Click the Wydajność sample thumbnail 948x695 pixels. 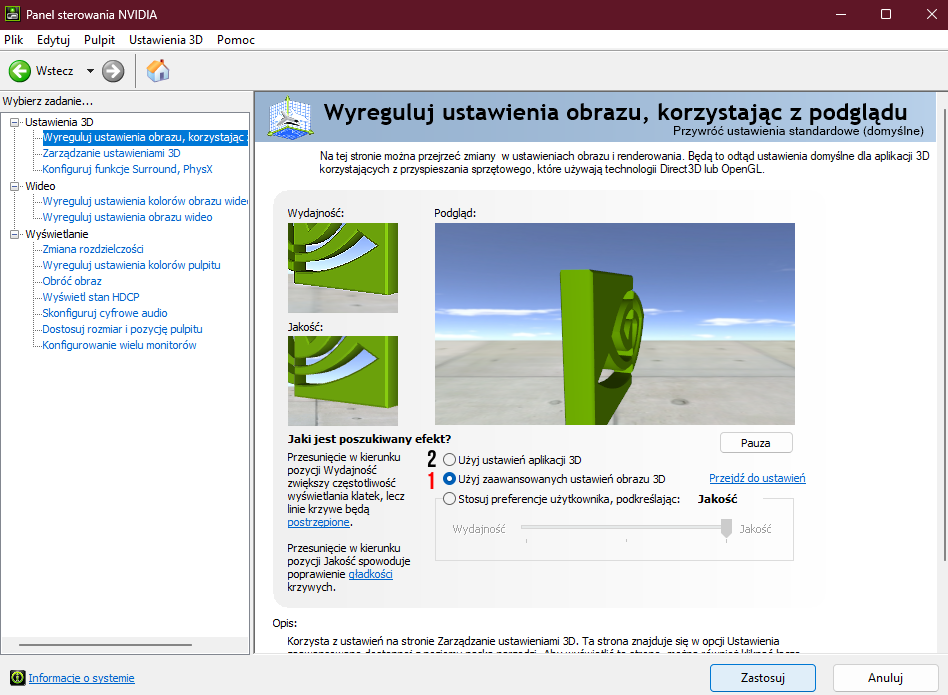pos(343,268)
